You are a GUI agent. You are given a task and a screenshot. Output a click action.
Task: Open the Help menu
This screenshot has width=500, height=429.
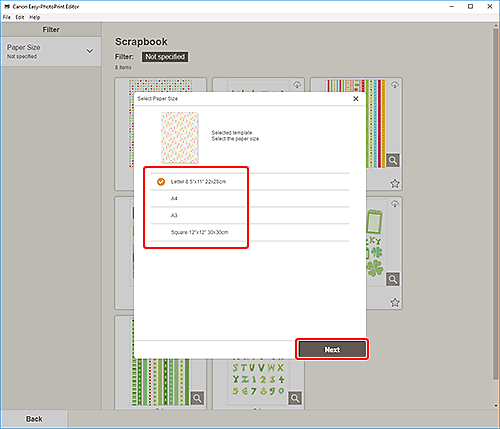click(34, 17)
